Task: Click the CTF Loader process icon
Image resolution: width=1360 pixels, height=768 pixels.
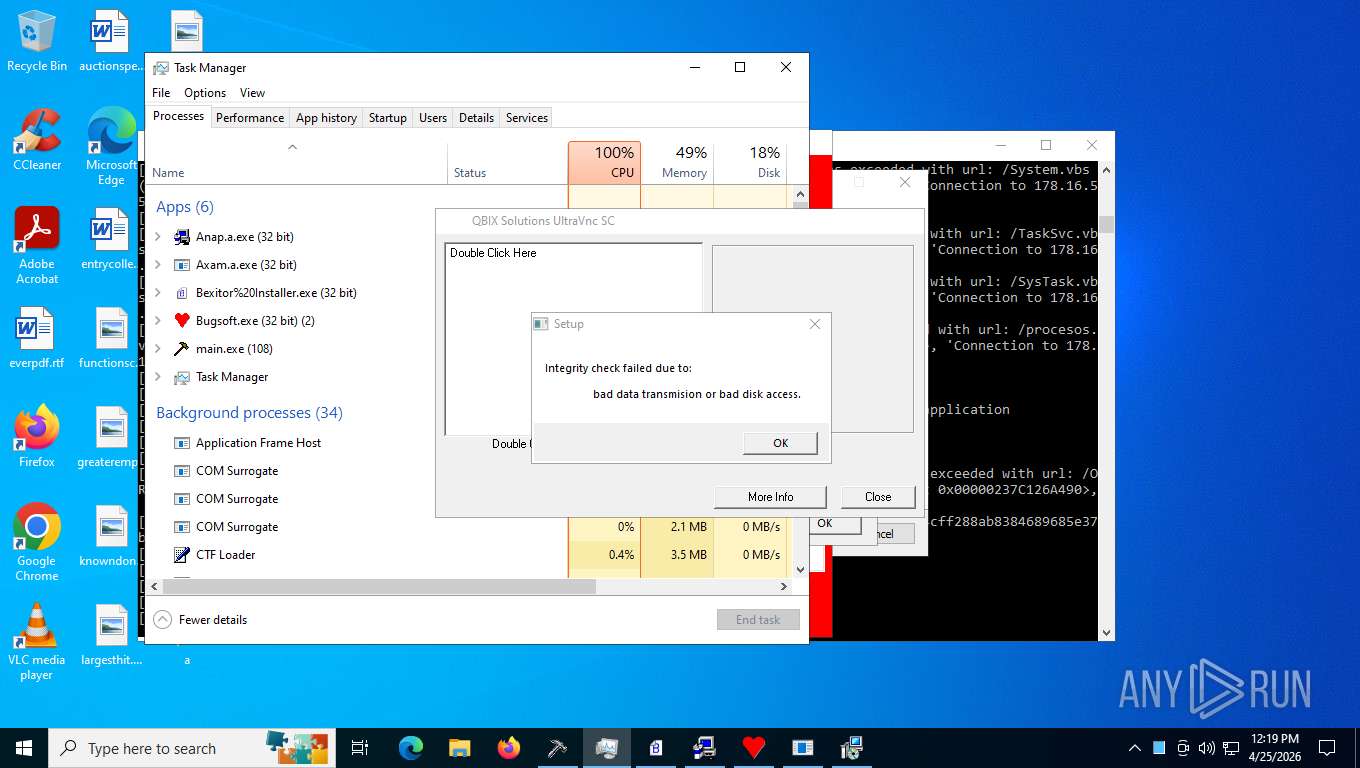Action: (182, 555)
